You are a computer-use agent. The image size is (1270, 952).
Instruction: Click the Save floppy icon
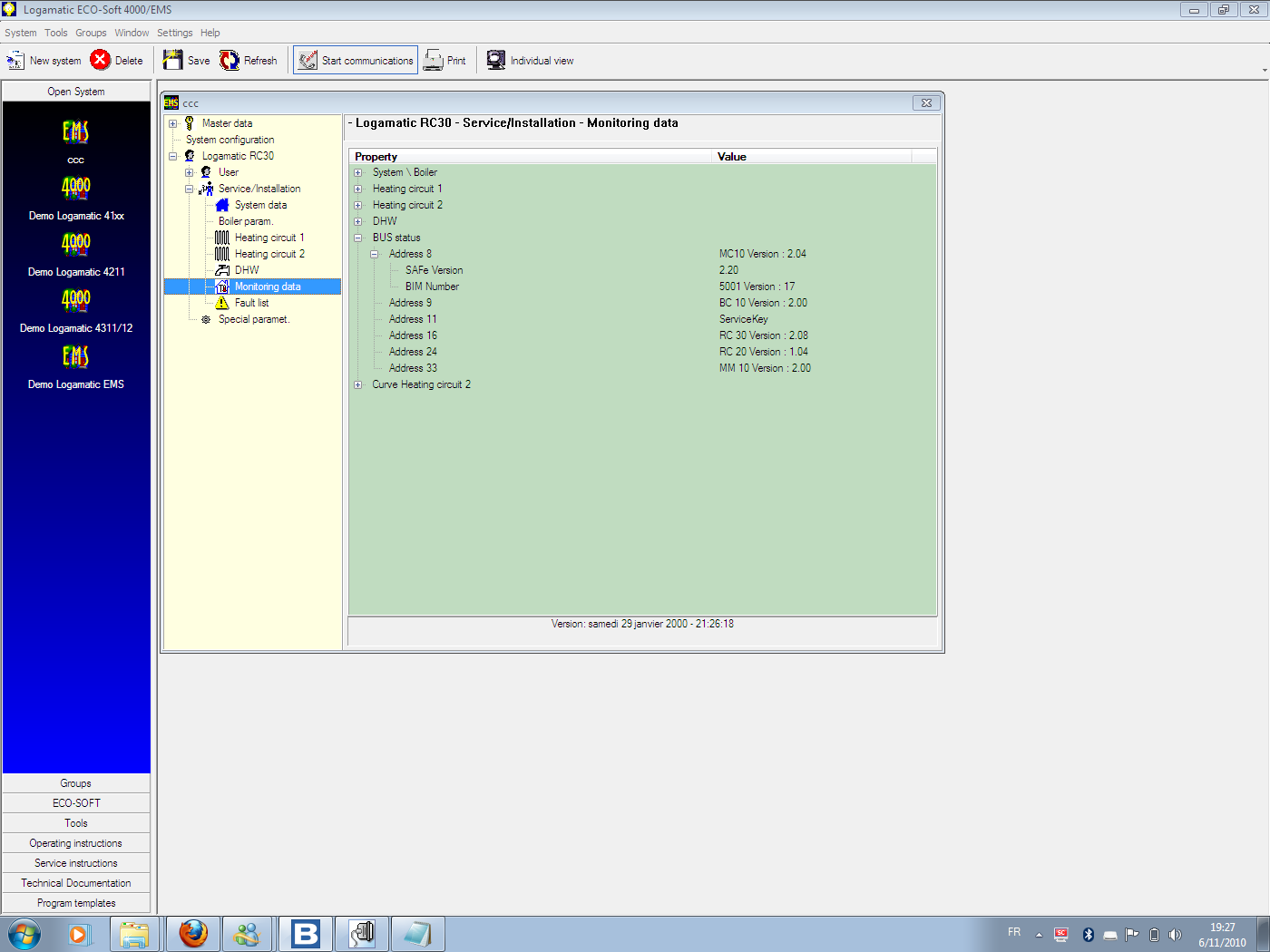pos(172,60)
